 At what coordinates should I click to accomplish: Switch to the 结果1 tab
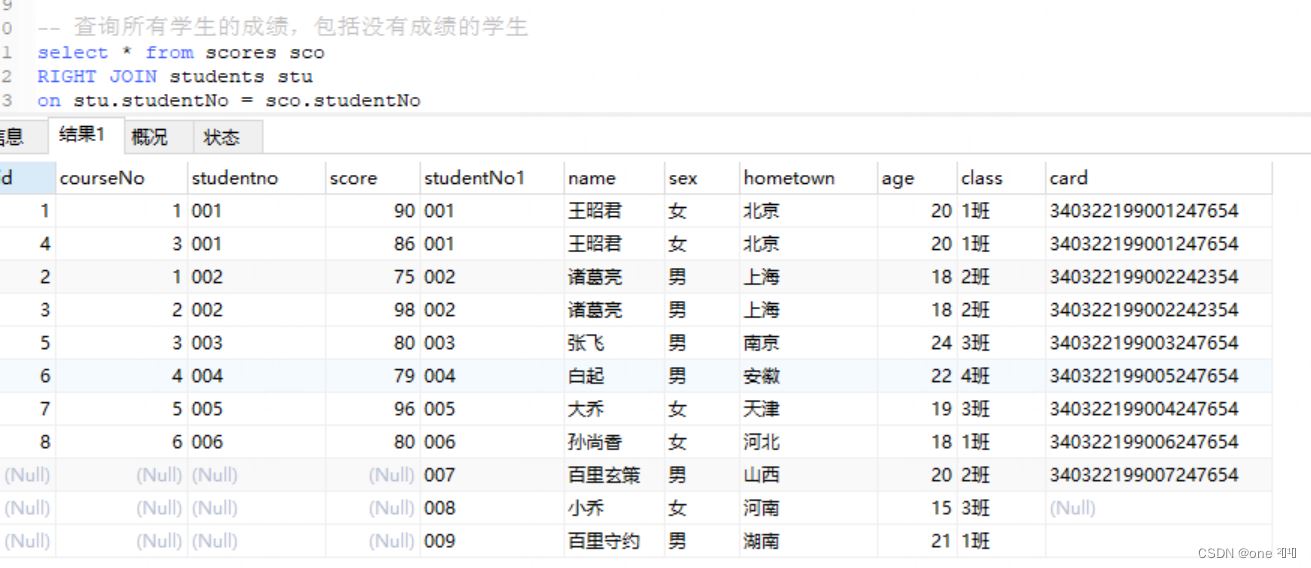pyautogui.click(x=82, y=136)
